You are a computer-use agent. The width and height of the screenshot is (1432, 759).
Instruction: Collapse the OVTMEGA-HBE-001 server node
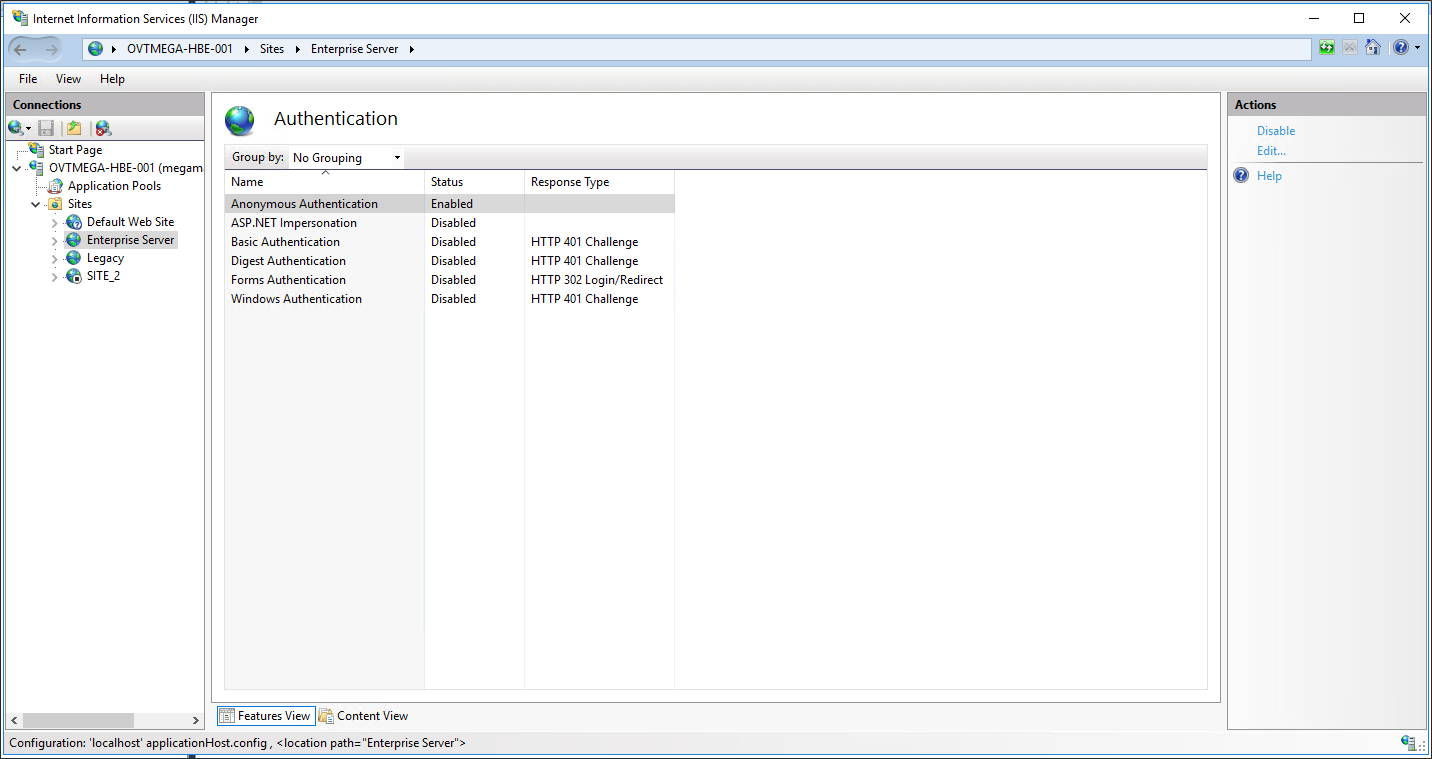point(17,168)
